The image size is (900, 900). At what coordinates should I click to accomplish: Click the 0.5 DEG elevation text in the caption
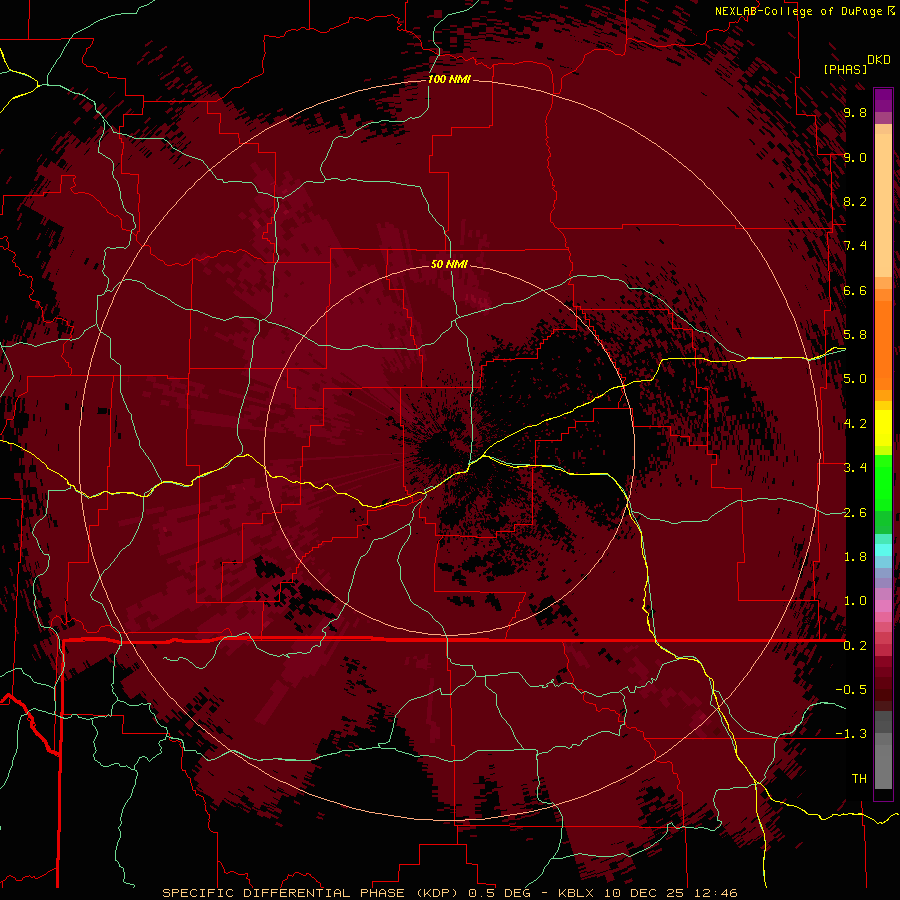(x=499, y=893)
